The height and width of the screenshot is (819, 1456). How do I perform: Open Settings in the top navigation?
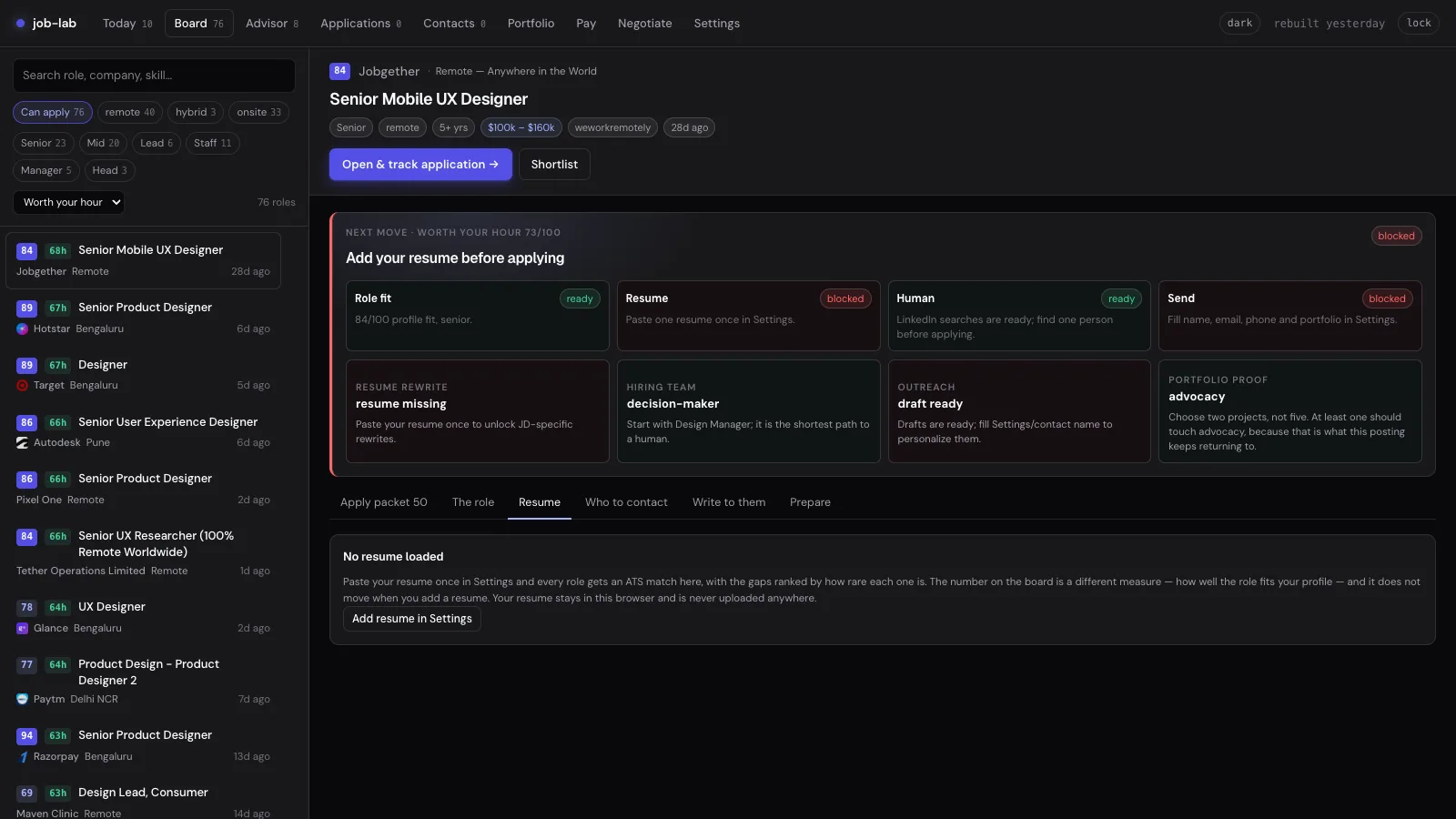[x=717, y=24]
